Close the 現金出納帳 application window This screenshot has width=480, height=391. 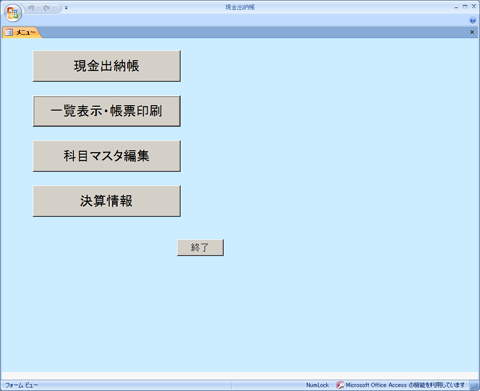(474, 7)
